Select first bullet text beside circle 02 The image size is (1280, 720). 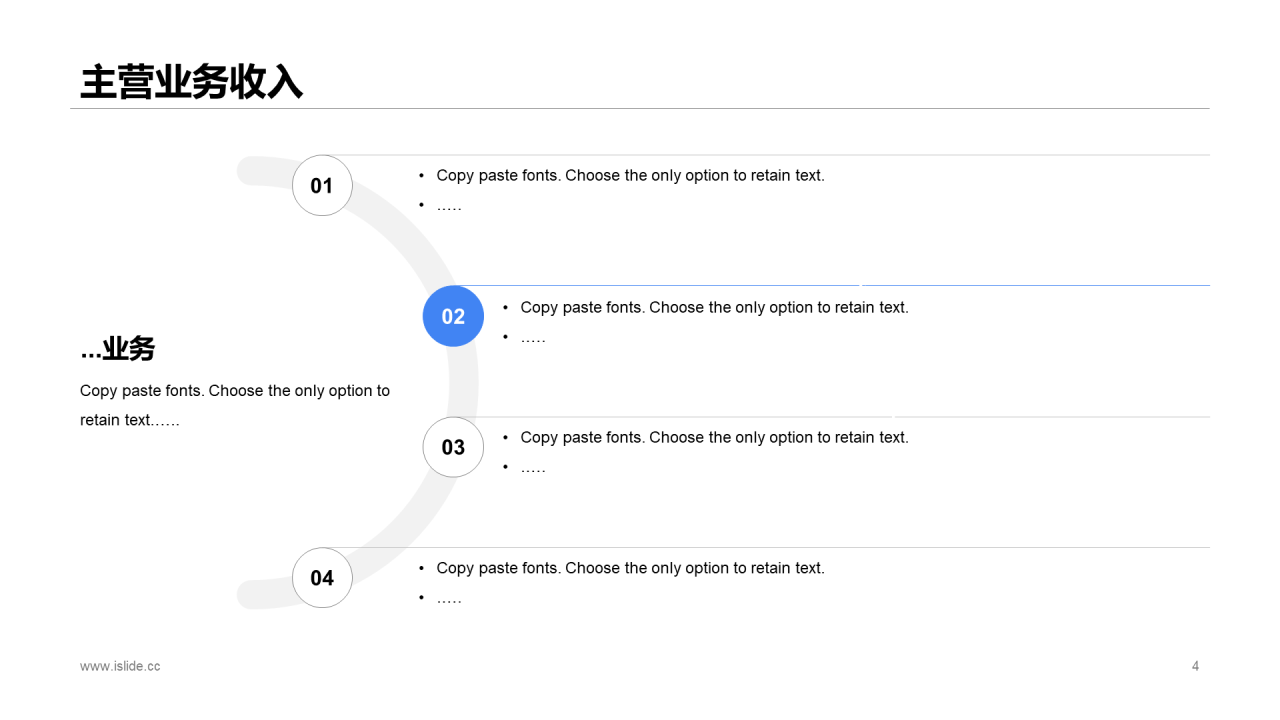pyautogui.click(x=714, y=307)
